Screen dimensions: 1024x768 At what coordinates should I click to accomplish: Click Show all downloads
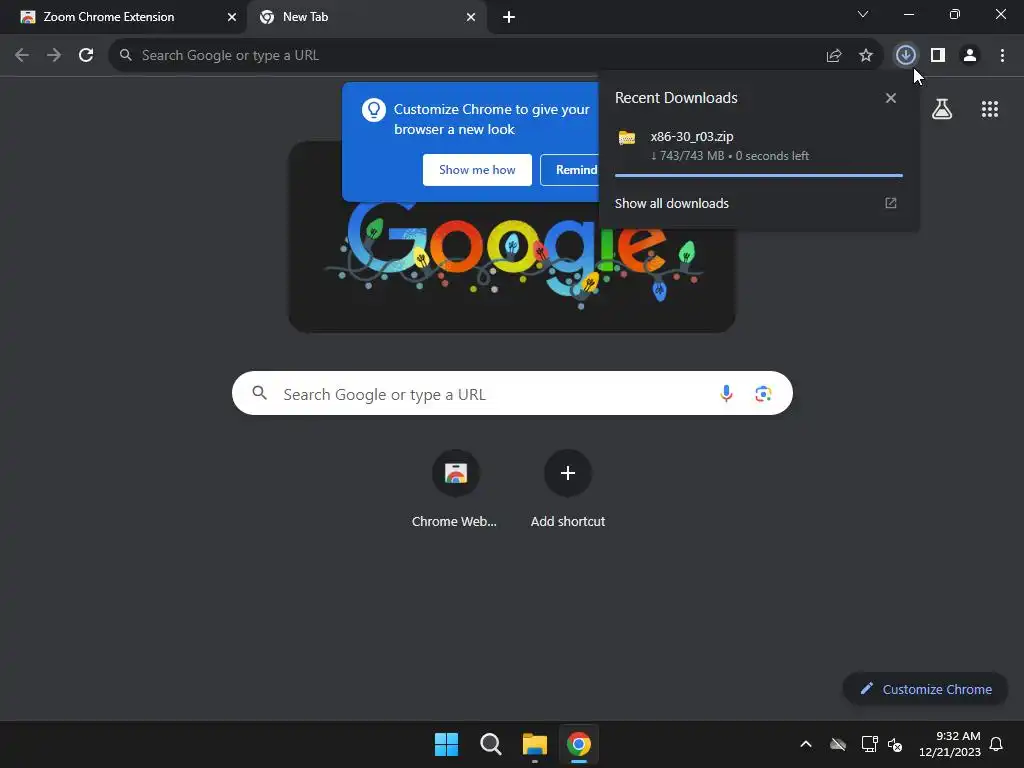pyautogui.click(x=671, y=203)
